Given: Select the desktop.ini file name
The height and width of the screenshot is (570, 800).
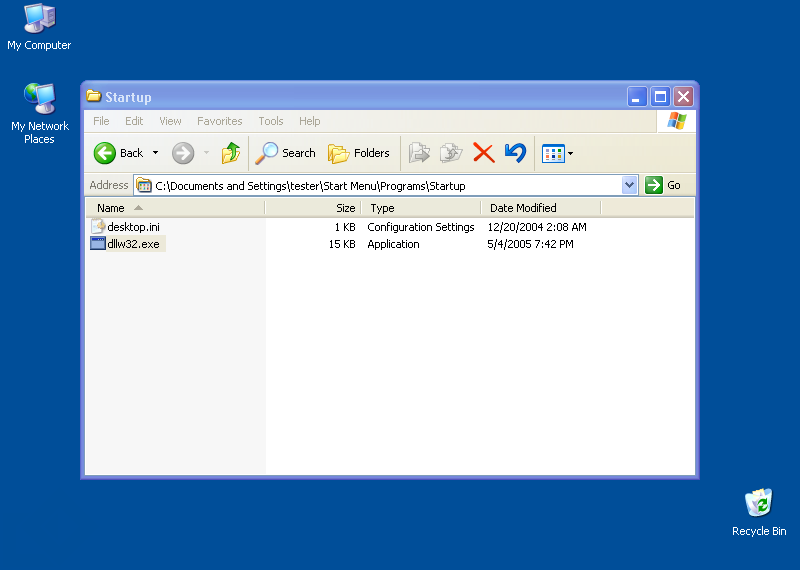Looking at the screenshot, I should tap(134, 227).
